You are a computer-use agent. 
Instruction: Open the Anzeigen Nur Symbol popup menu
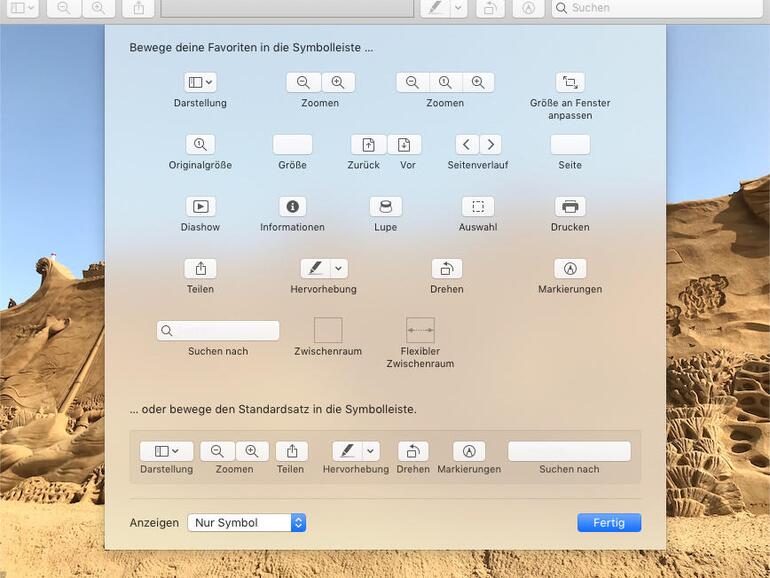(x=247, y=523)
